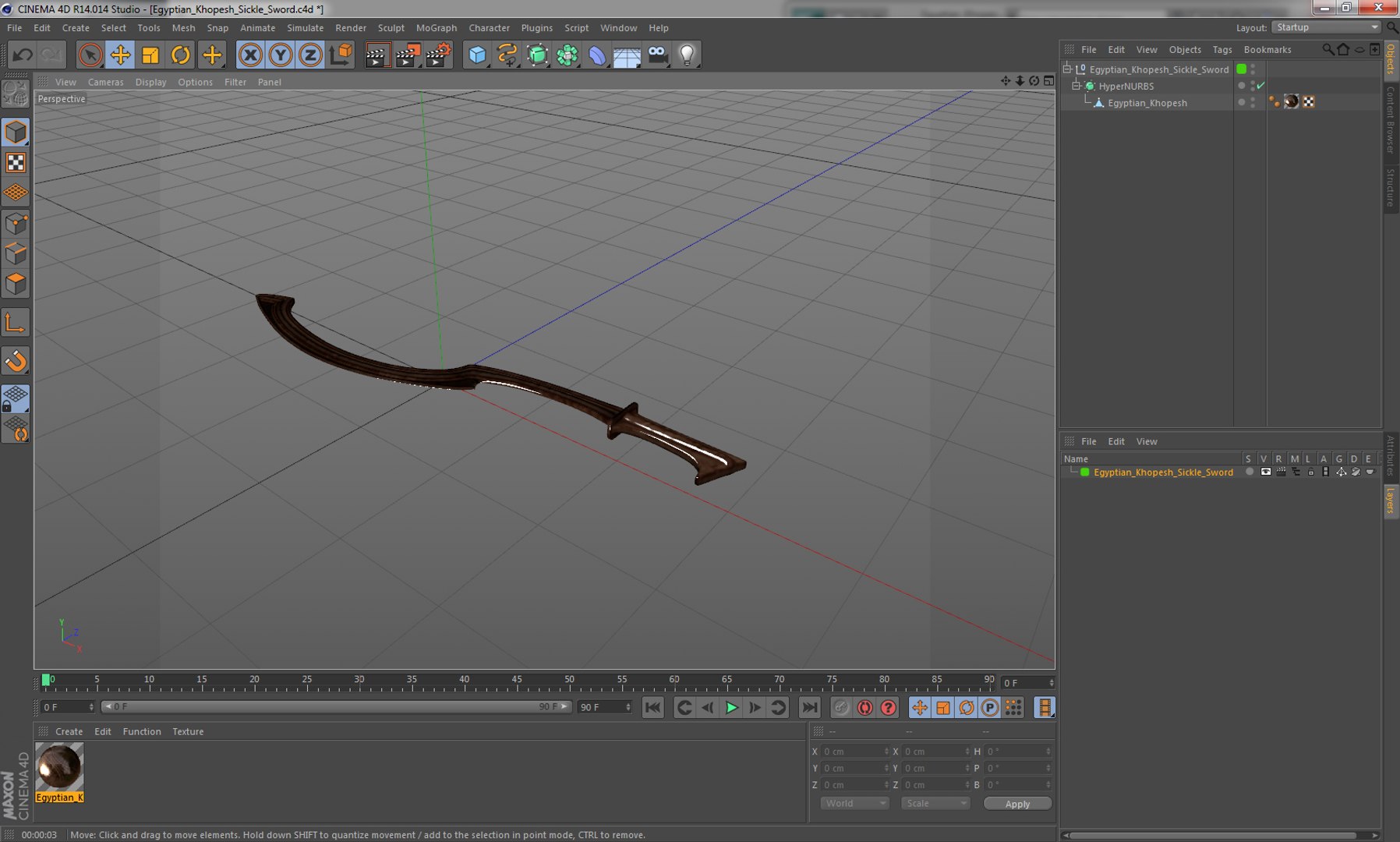This screenshot has width=1400, height=842.
Task: Click the preview range slider bar
Action: click(337, 707)
